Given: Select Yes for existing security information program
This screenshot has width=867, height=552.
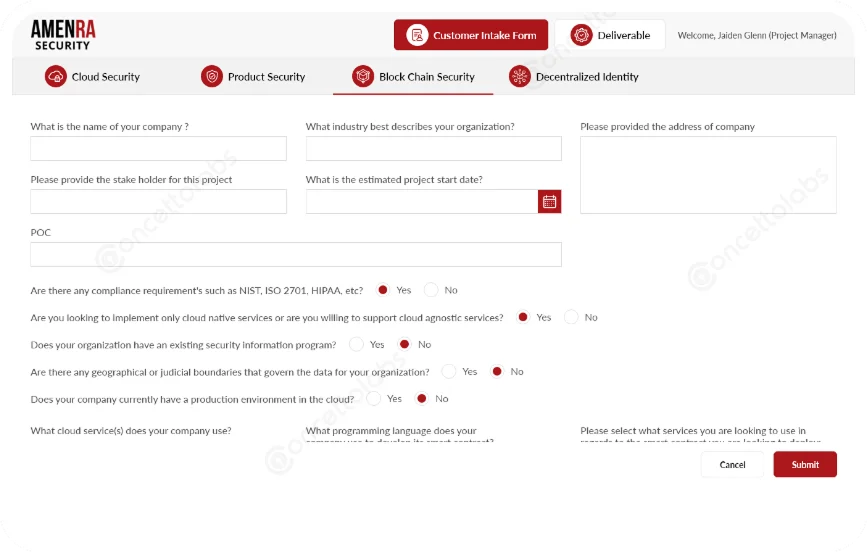Looking at the screenshot, I should 357,344.
